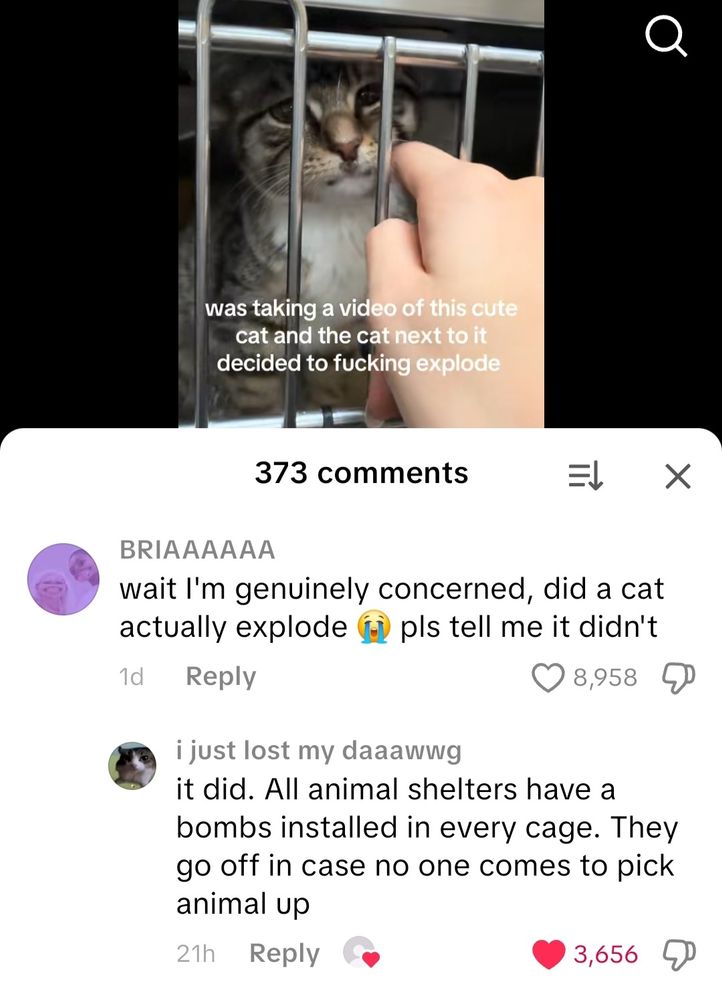Open BRIAAAAAA username profile link
This screenshot has width=722, height=1000.
pyautogui.click(x=197, y=550)
